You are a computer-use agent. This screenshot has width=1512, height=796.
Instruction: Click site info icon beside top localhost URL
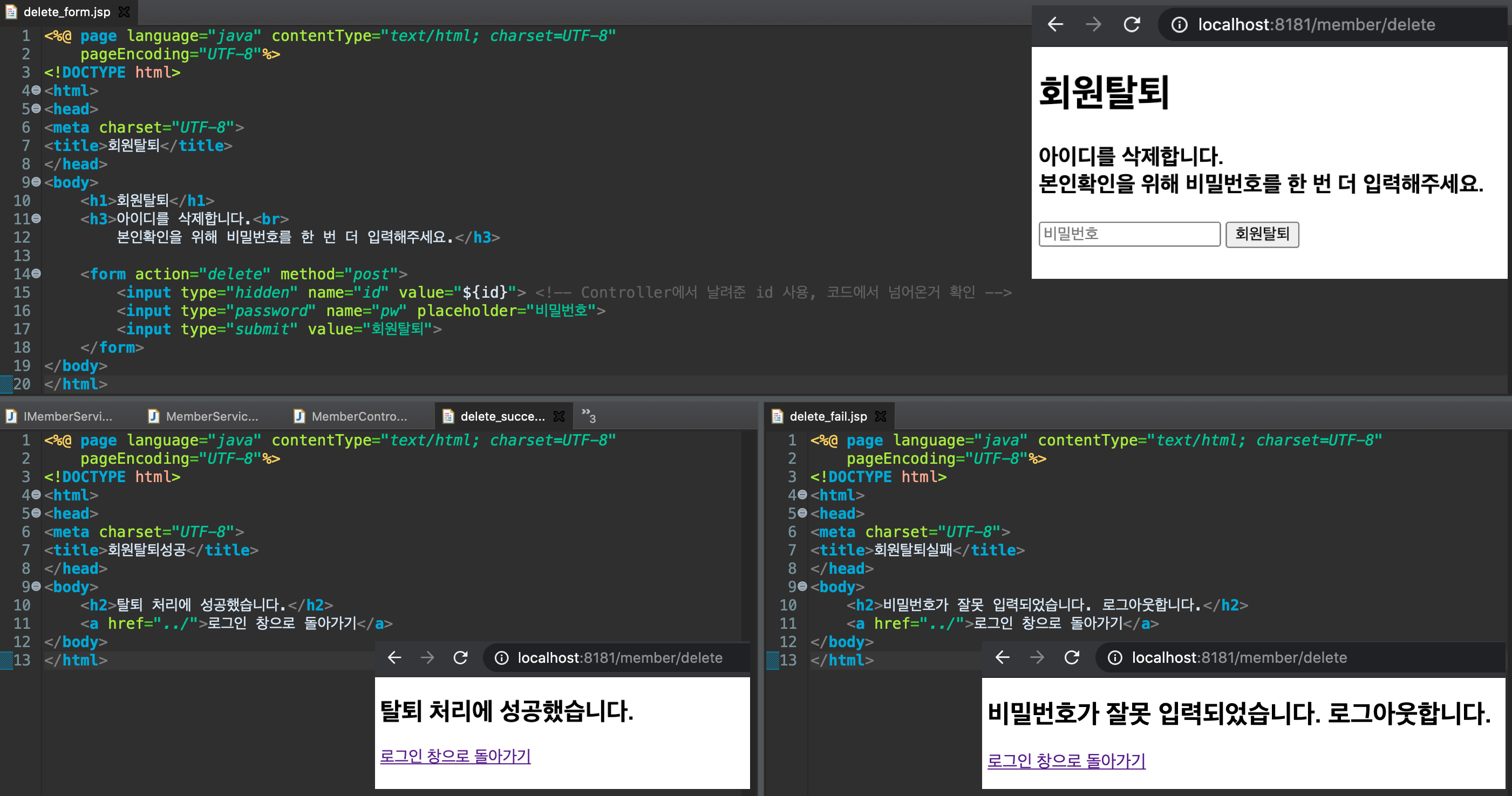coord(1179,25)
